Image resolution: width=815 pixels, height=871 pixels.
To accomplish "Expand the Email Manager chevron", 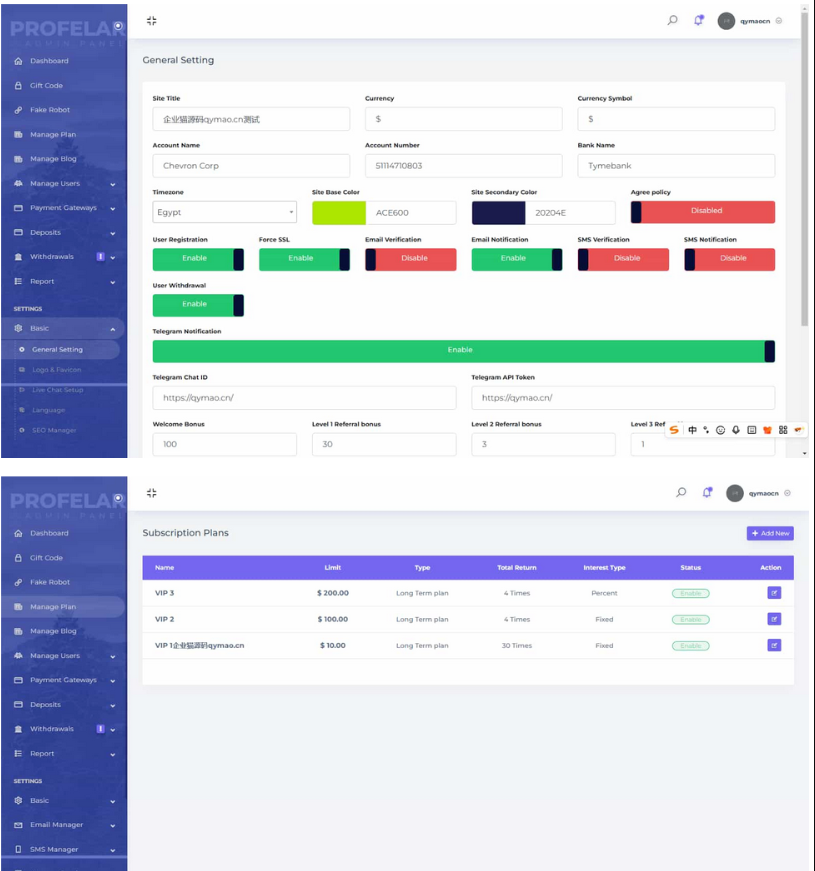I will (112, 825).
